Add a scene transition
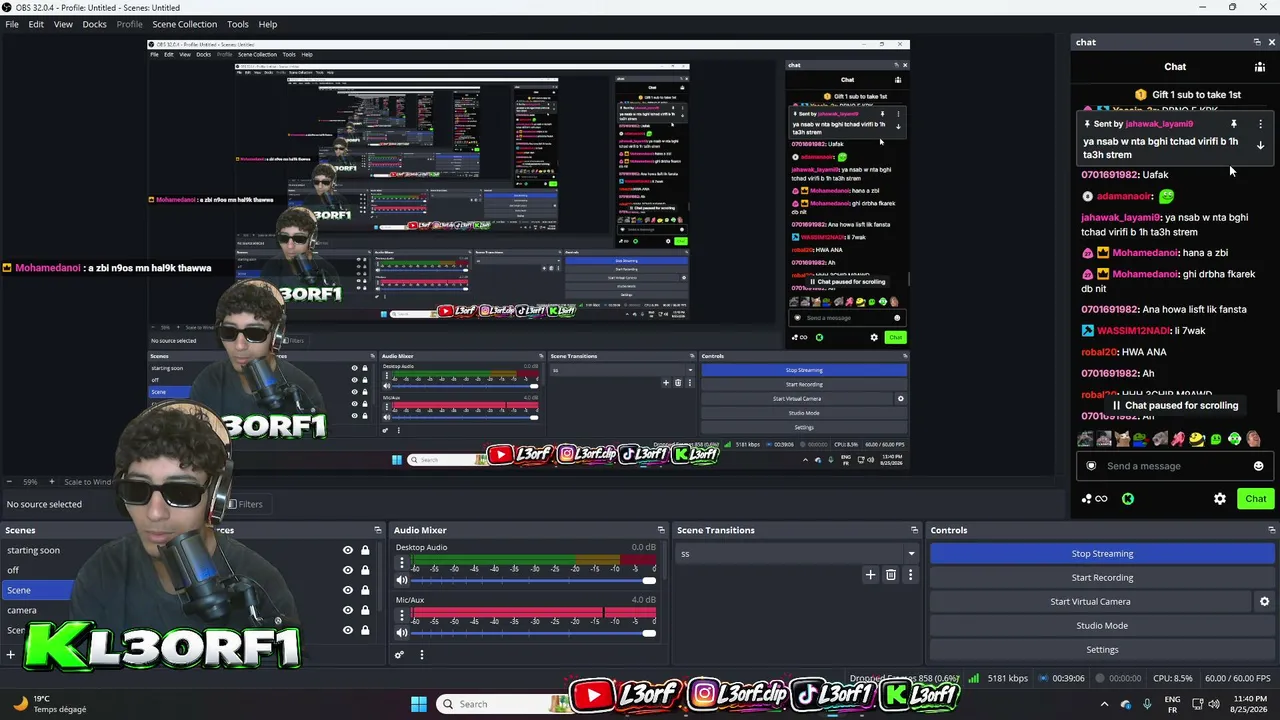Screen dimensions: 1280x720 [x=870, y=575]
